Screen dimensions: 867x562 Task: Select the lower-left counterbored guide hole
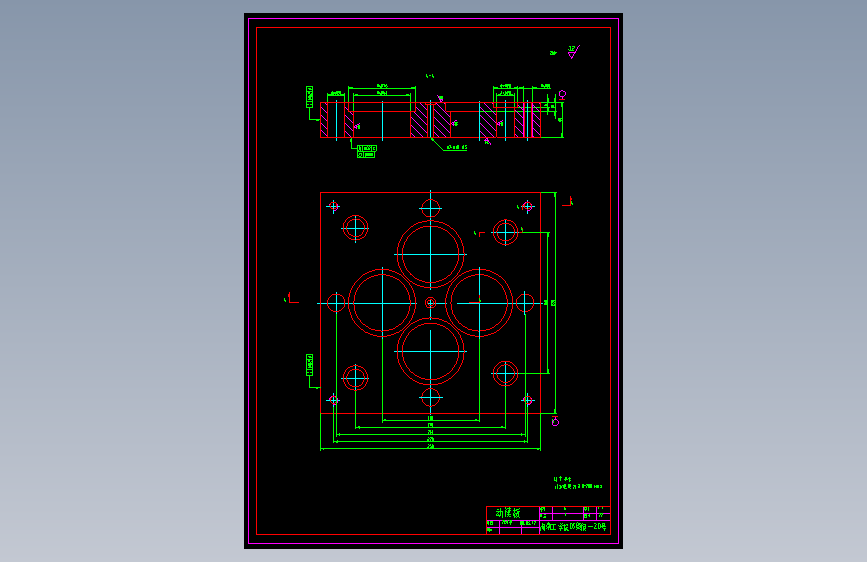point(355,378)
